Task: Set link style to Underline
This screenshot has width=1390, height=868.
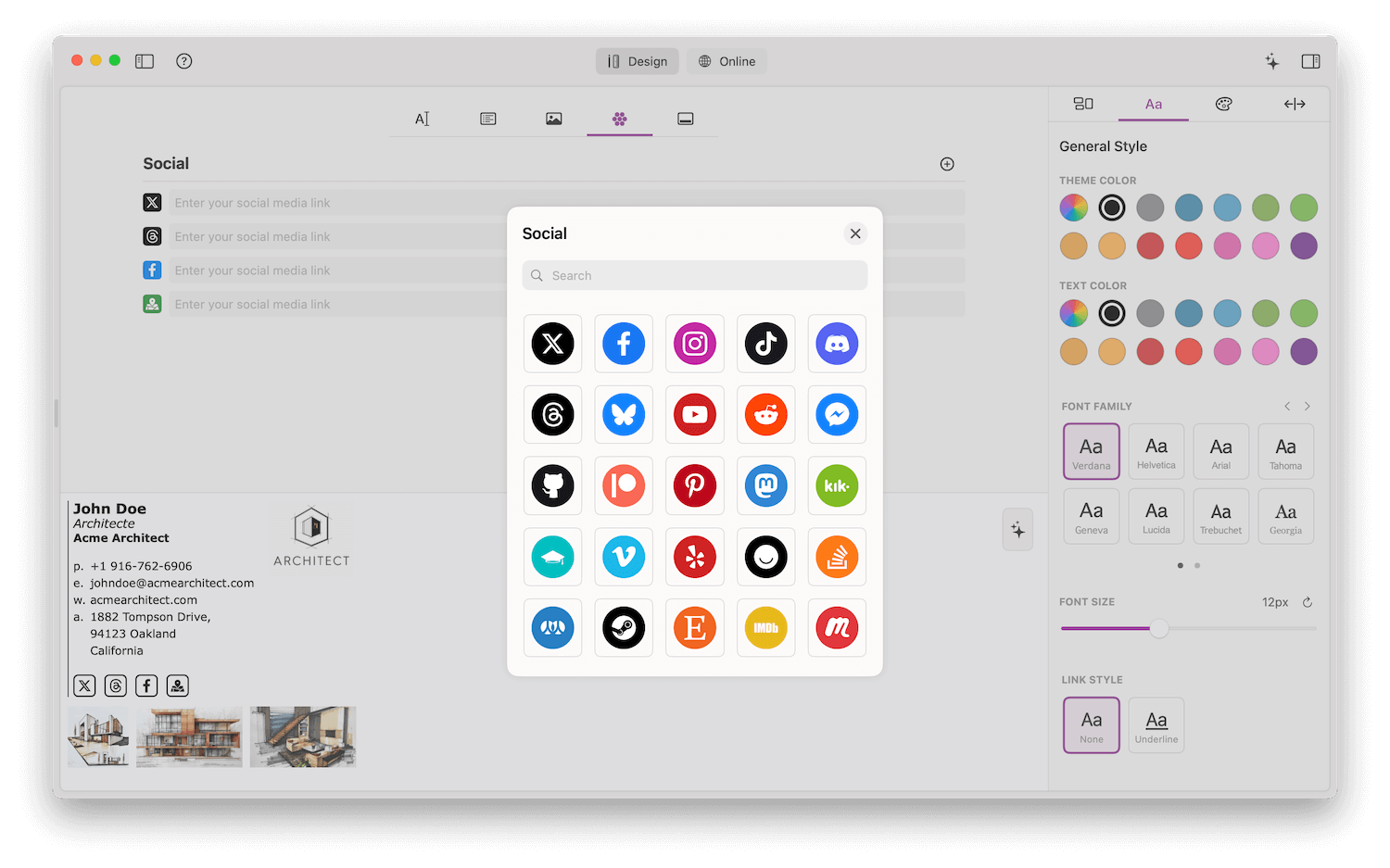Action: (x=1156, y=725)
